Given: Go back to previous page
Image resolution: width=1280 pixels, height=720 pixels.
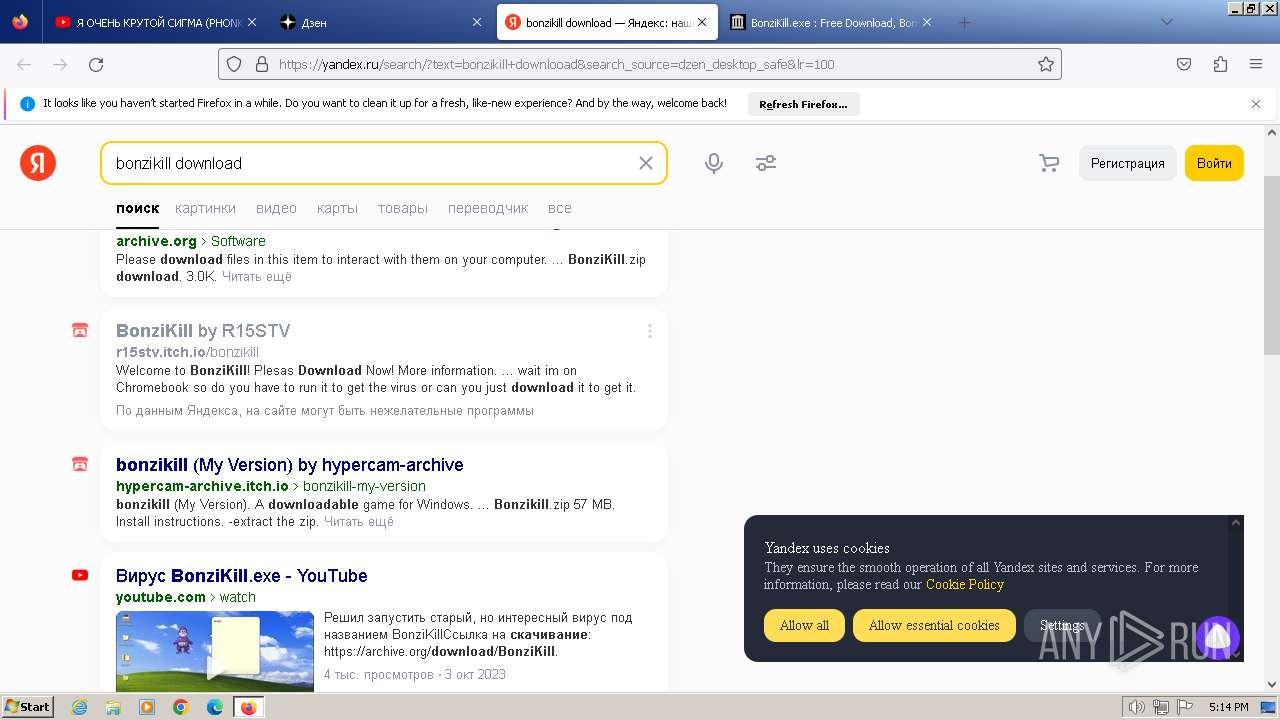Looking at the screenshot, I should click(x=24, y=64).
